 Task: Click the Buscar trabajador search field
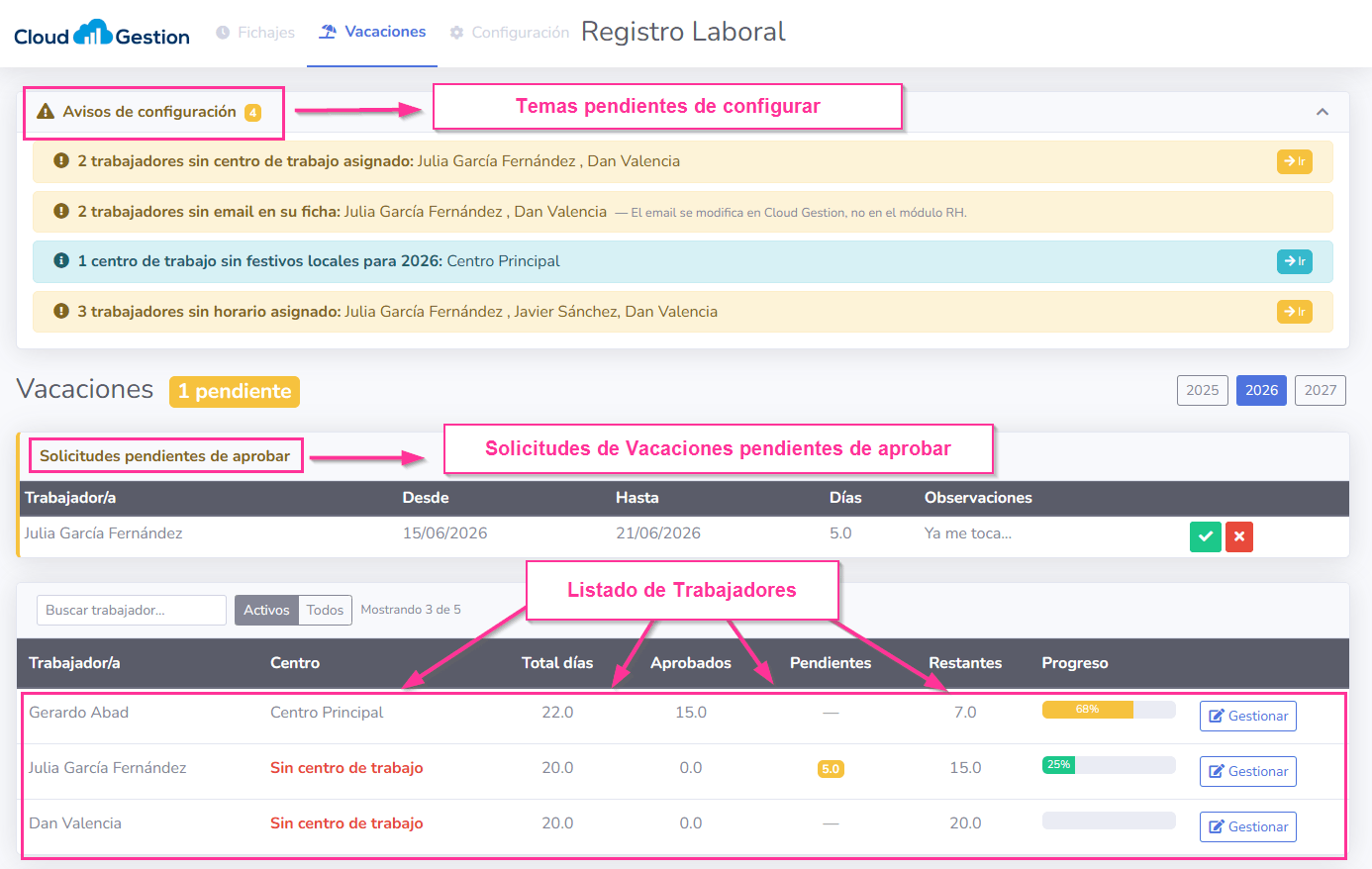132,610
